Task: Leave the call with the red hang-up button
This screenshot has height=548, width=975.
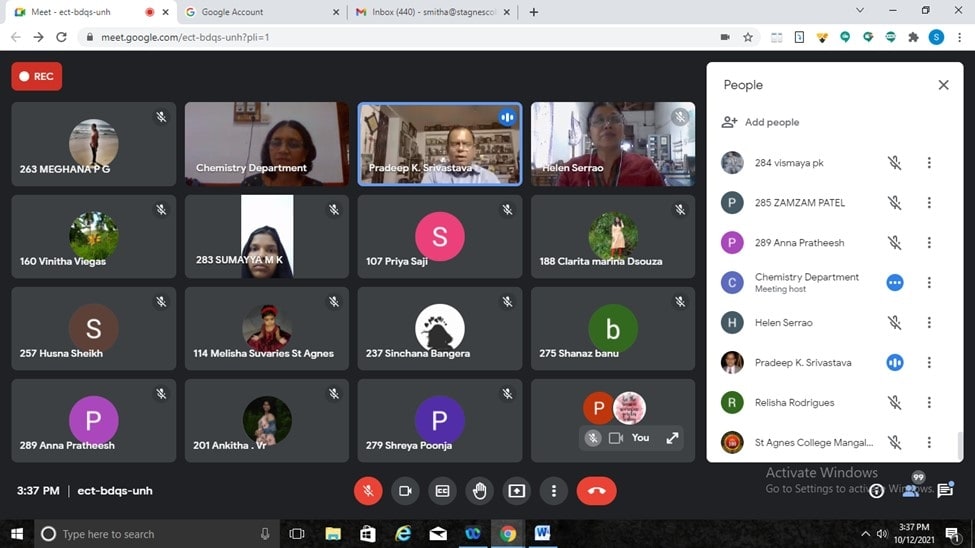Action: coord(596,491)
